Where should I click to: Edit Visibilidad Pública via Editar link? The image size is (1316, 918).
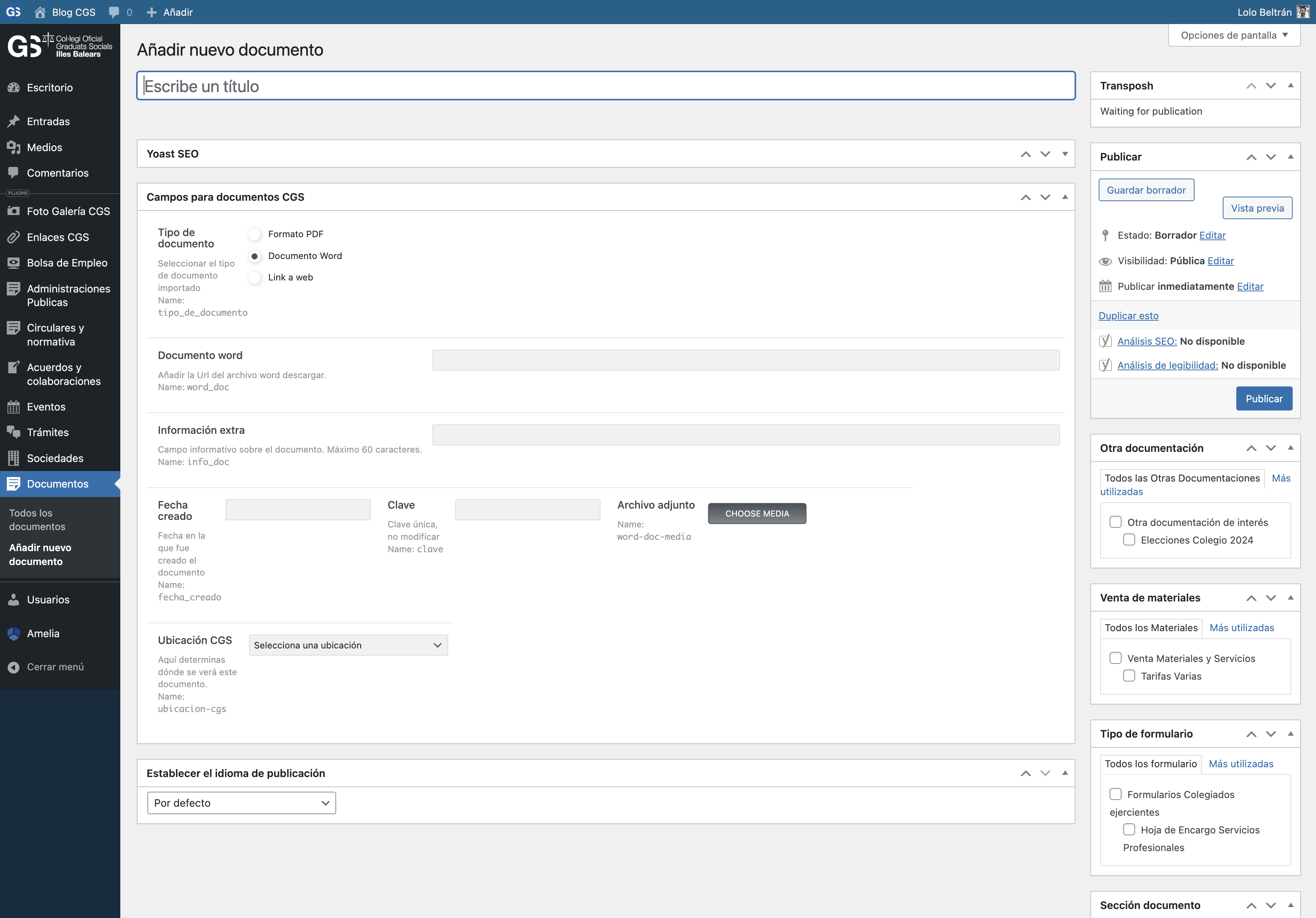coord(1220,261)
